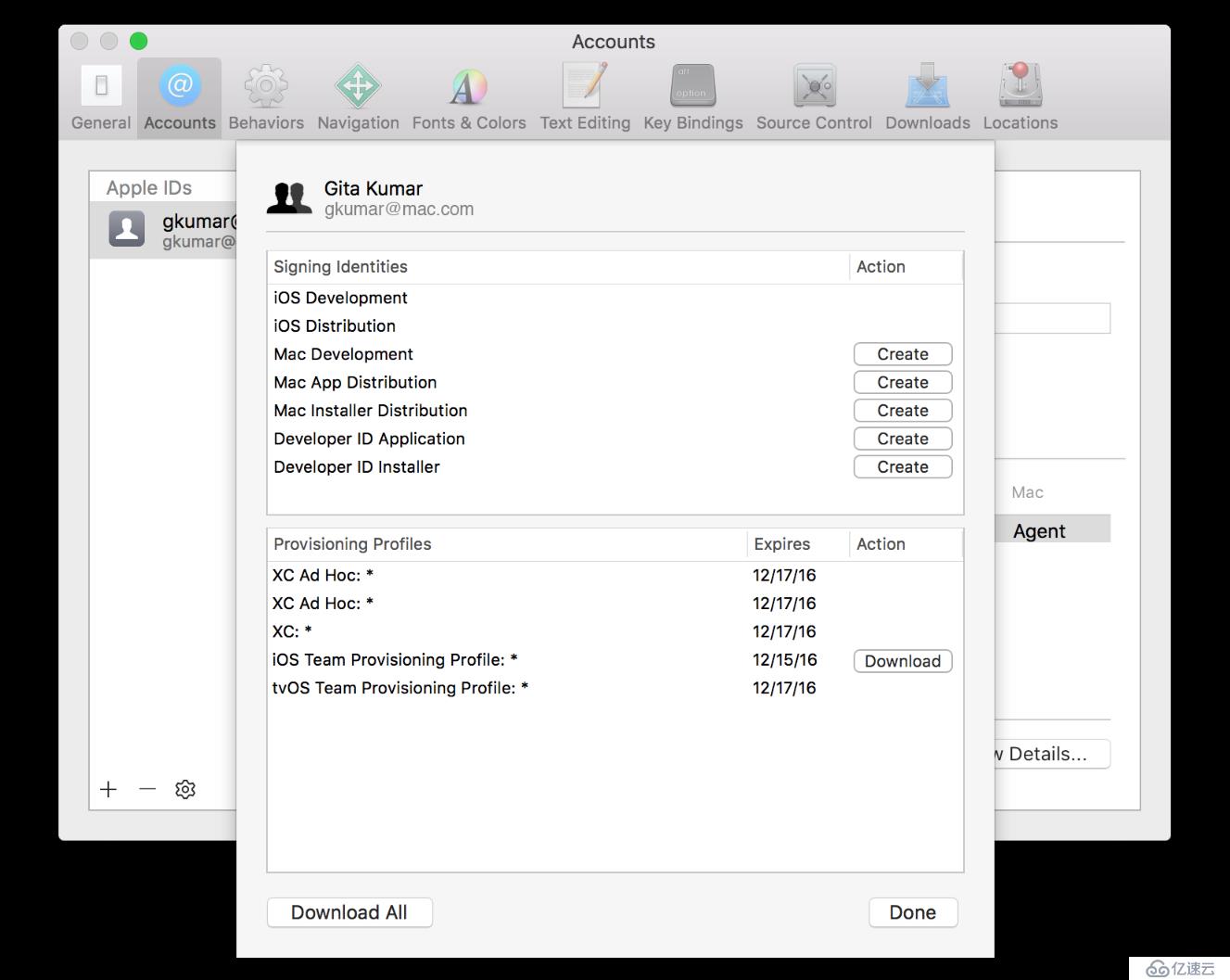
Task: Click the Signing Identities column header
Action: click(558, 267)
